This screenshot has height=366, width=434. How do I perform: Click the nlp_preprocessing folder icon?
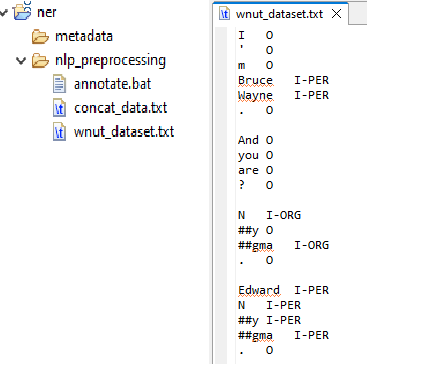coord(40,61)
